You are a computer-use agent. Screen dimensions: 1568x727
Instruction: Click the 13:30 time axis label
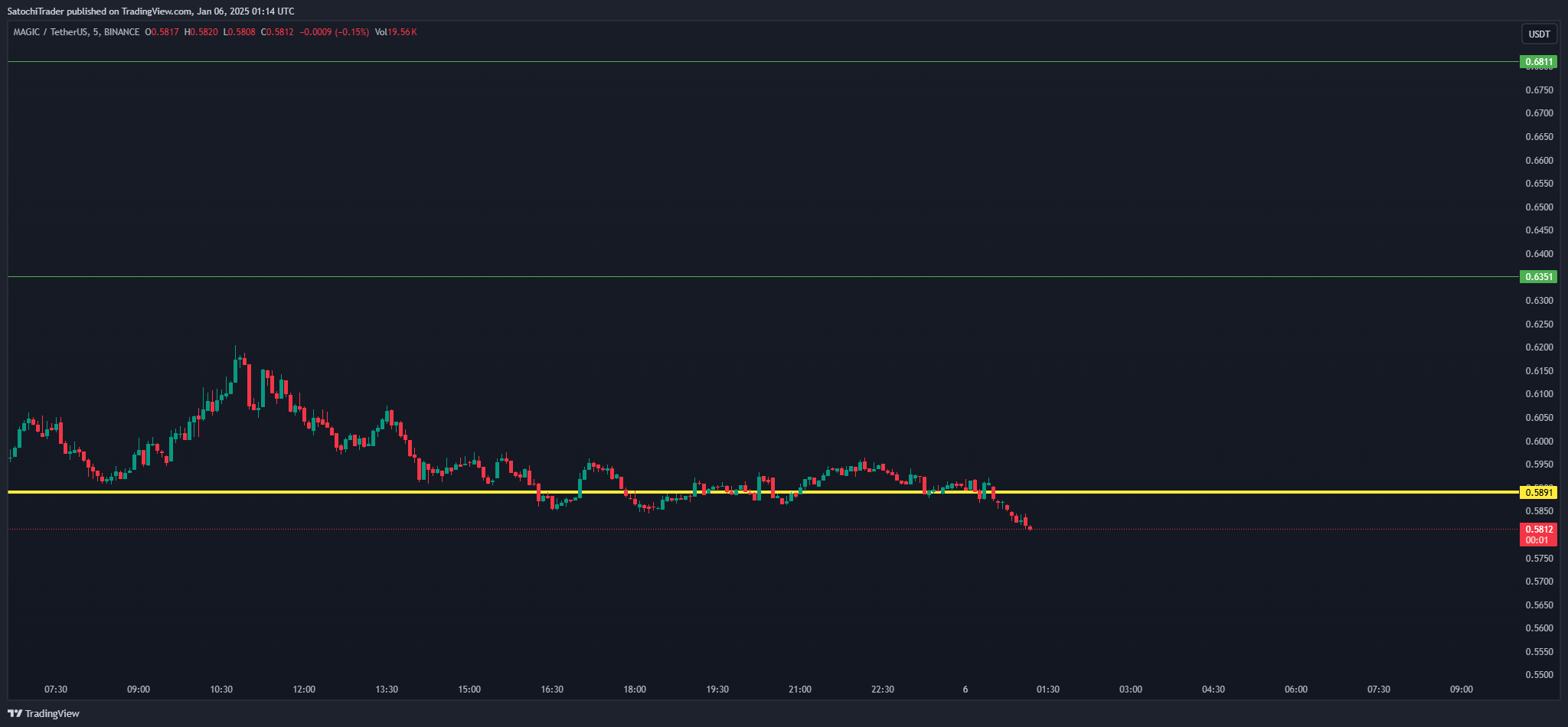pos(387,690)
